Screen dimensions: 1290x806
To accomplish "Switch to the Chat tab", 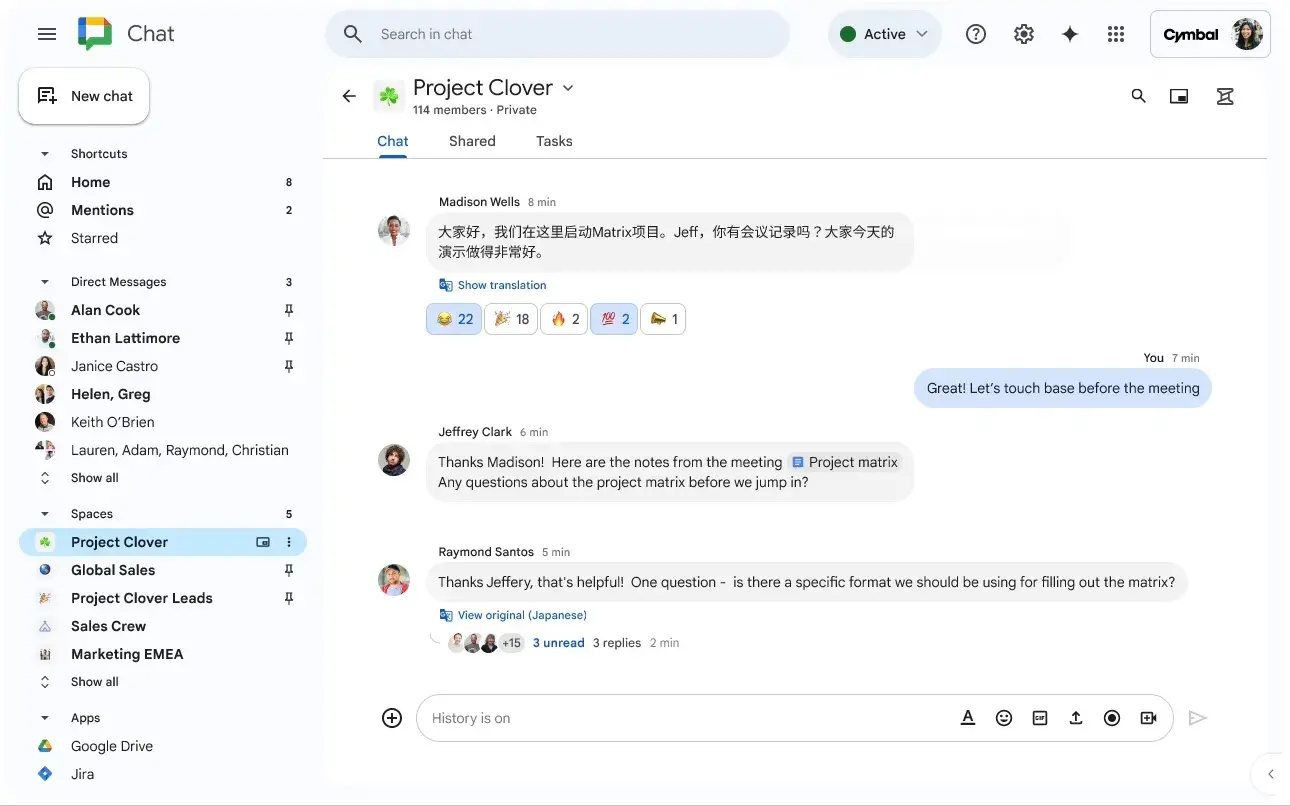I will (x=392, y=141).
